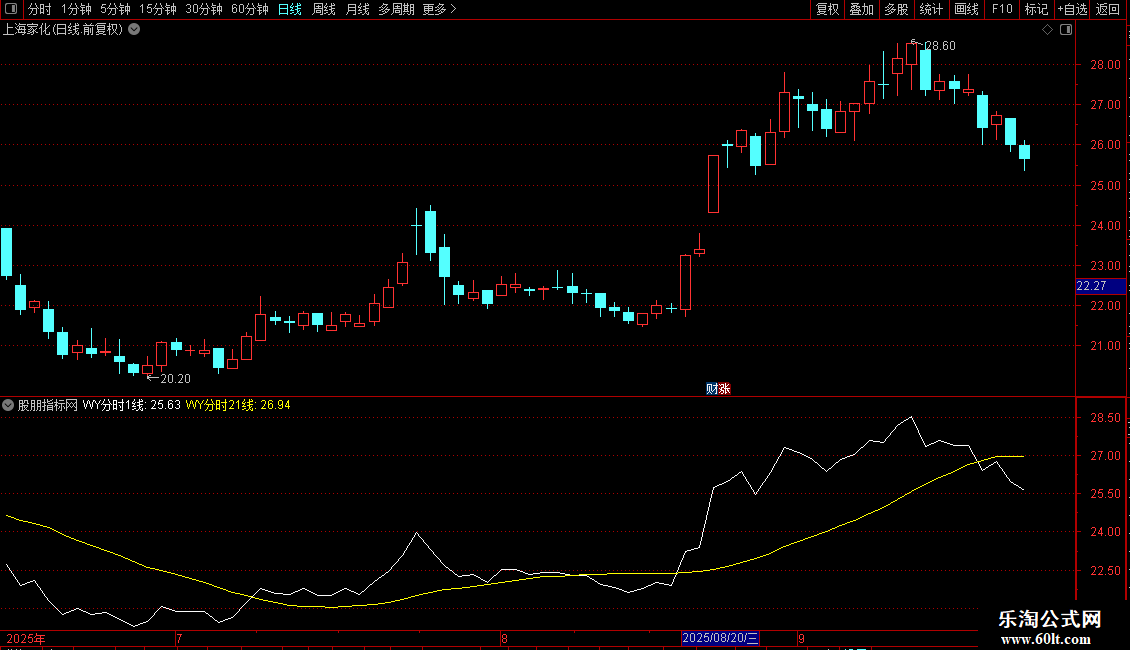The width and height of the screenshot is (1130, 650).
Task: Click the 2025/08/20 date marker
Action: click(x=720, y=638)
